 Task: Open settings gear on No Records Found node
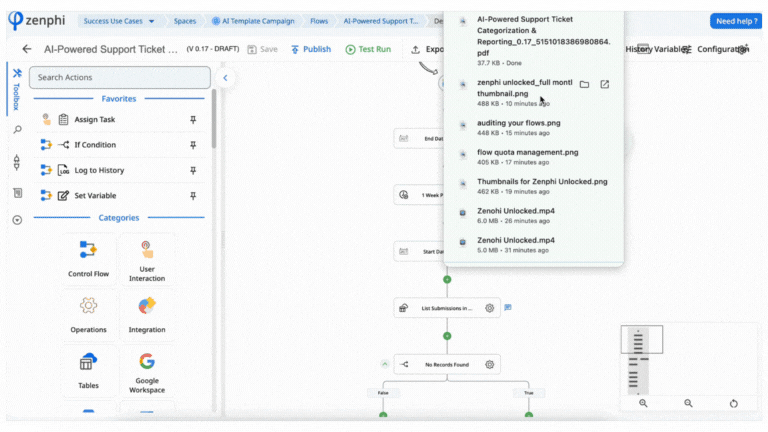[489, 364]
